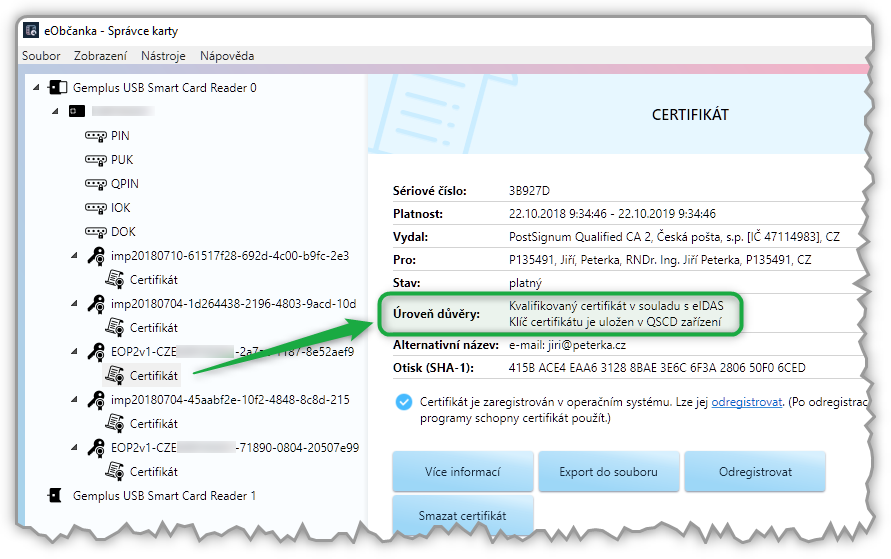The image size is (891, 559).
Task: Select Gemplus USB Smart Card Reader 0 label
Action: pyautogui.click(x=165, y=87)
